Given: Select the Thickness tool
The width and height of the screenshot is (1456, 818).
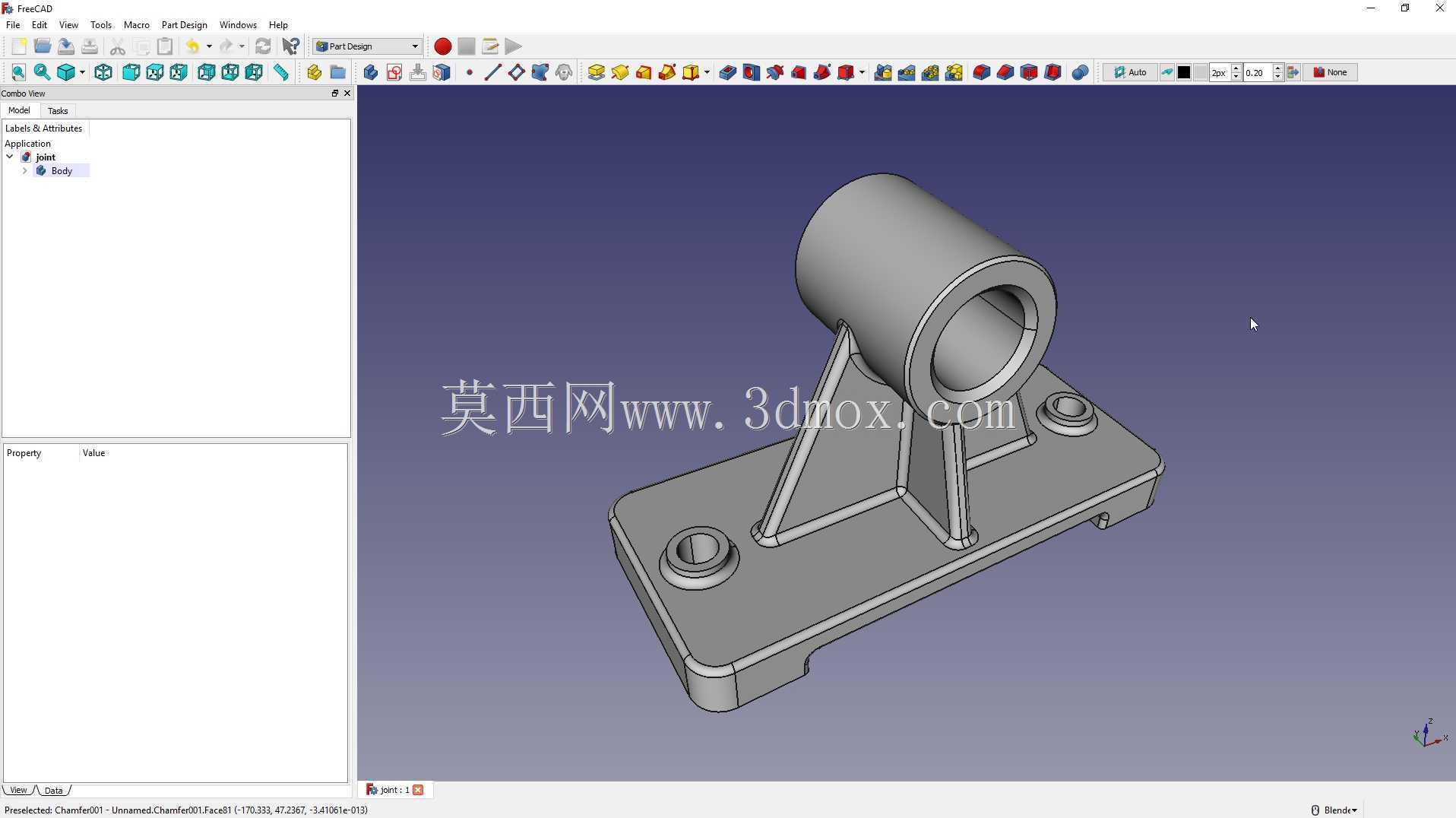Looking at the screenshot, I should [1052, 72].
